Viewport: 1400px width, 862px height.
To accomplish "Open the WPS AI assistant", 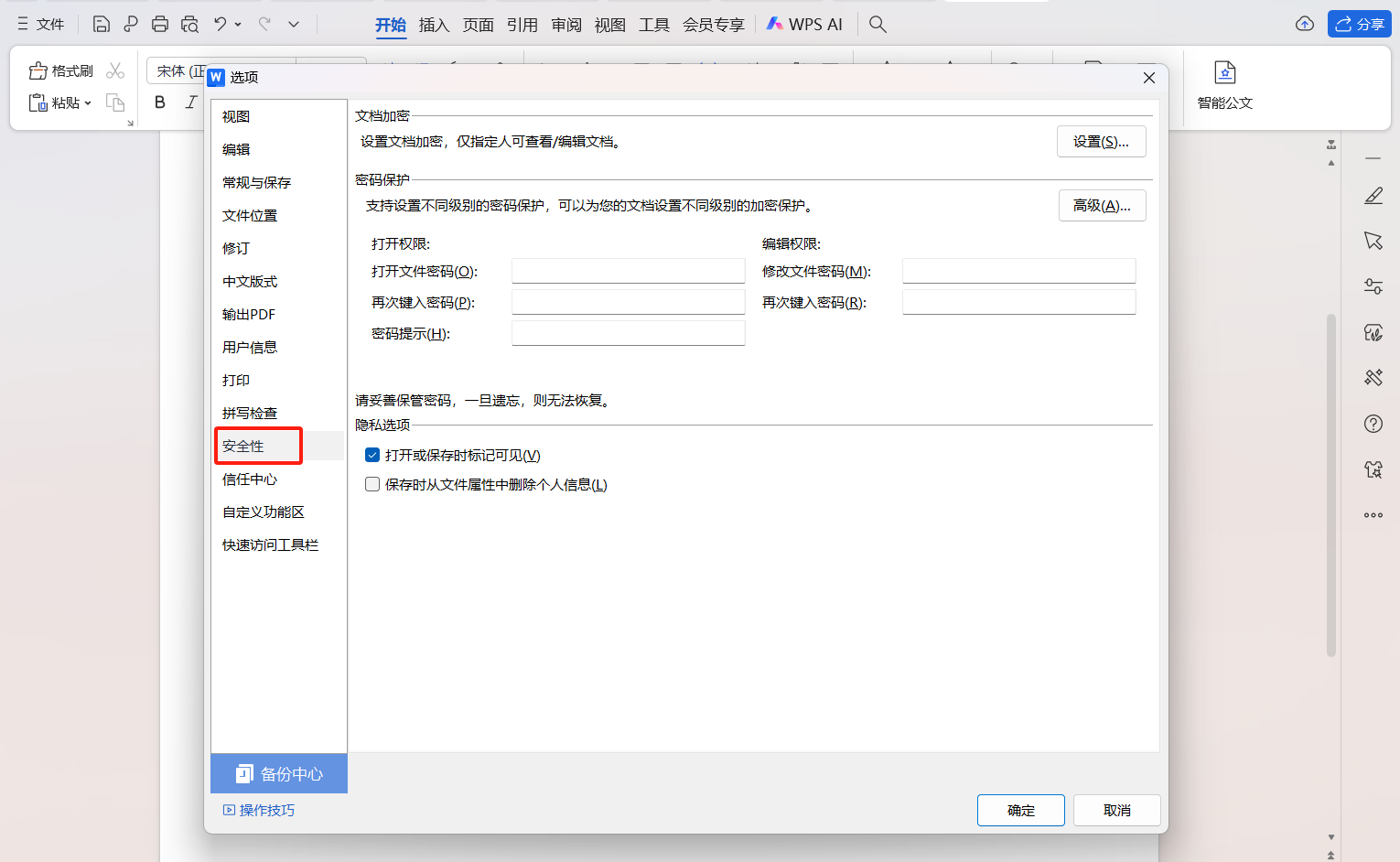I will click(803, 24).
